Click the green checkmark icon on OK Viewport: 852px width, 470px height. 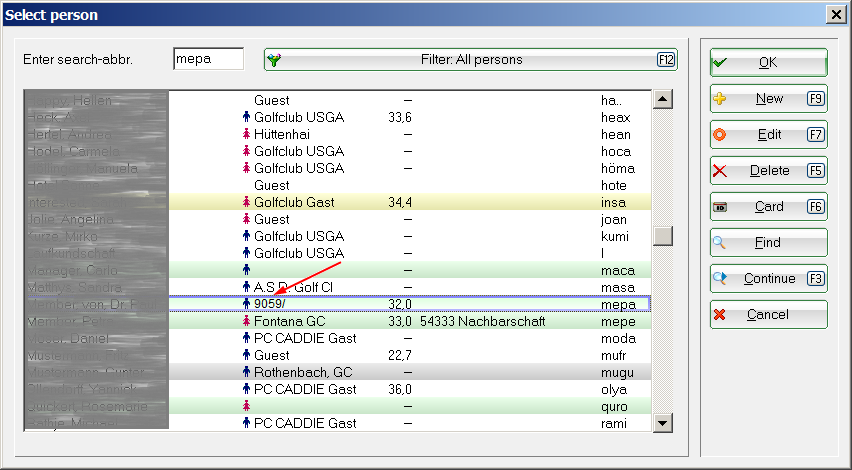pos(720,62)
